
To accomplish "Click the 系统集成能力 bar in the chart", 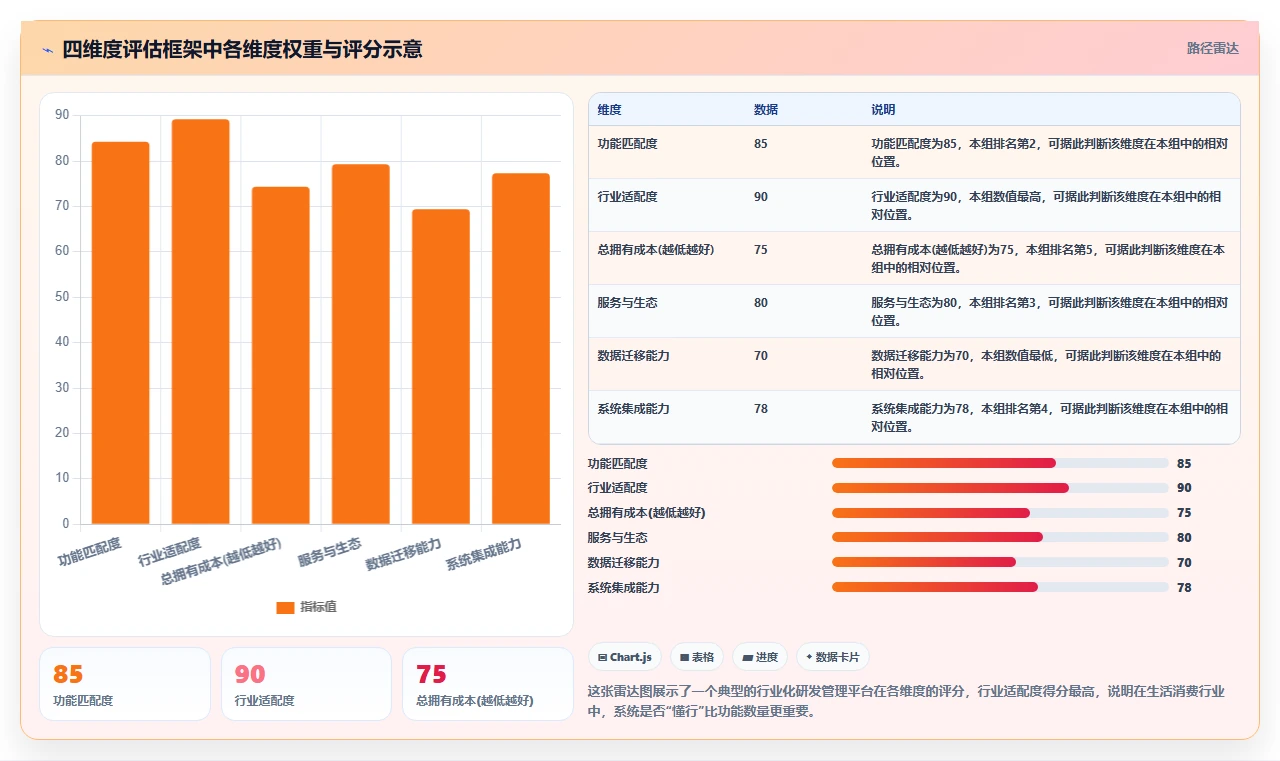I will [521, 349].
